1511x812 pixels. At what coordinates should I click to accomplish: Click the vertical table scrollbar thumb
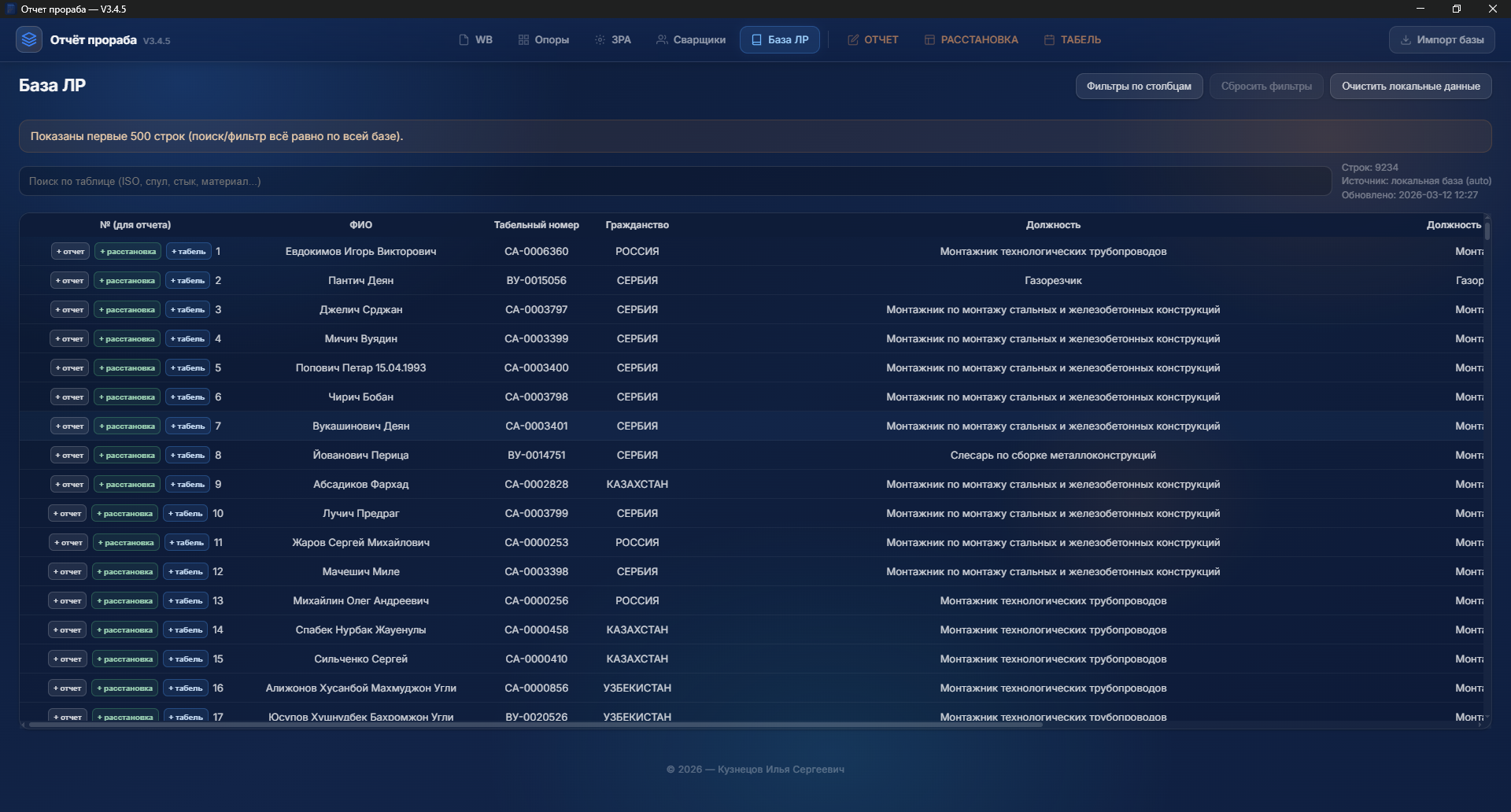click(1487, 229)
